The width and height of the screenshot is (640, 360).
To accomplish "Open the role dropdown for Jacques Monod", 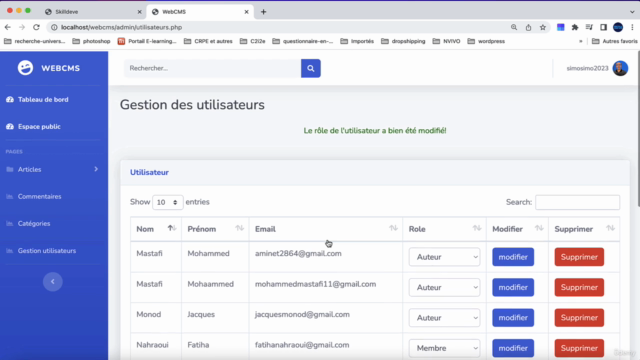I will (x=444, y=318).
